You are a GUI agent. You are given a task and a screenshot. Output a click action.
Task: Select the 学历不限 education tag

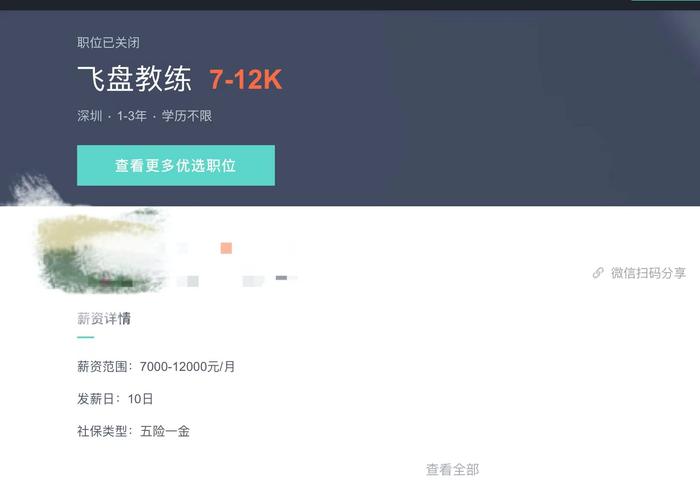(187, 116)
